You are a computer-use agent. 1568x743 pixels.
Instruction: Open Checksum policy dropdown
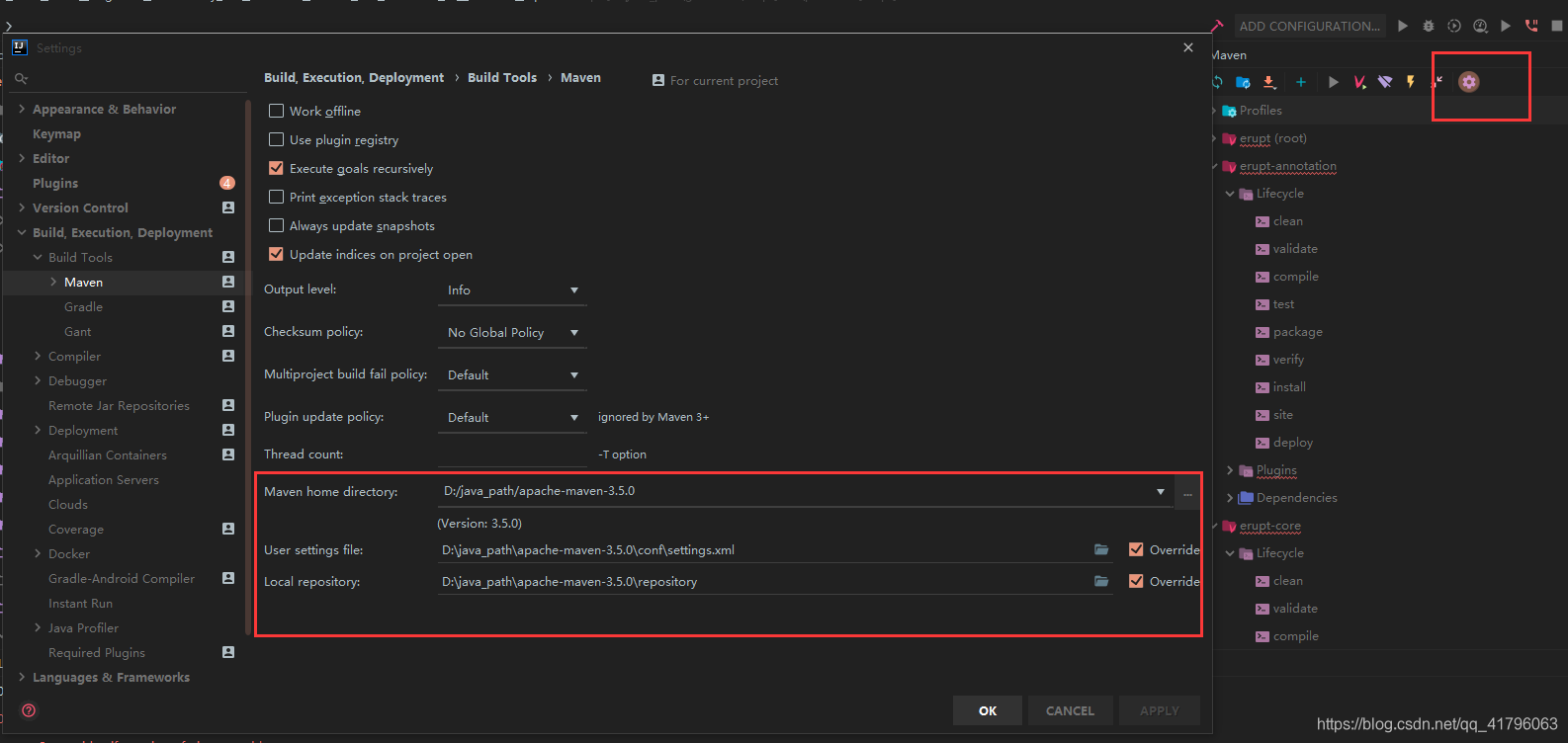[x=512, y=333]
